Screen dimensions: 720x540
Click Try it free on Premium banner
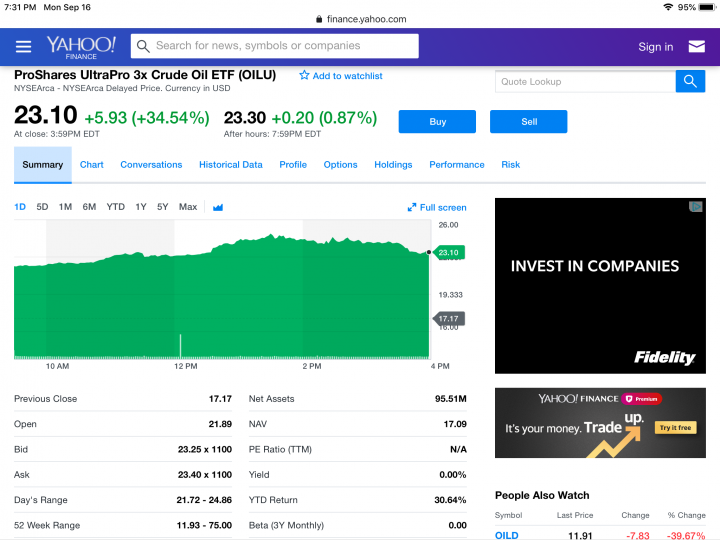675,428
